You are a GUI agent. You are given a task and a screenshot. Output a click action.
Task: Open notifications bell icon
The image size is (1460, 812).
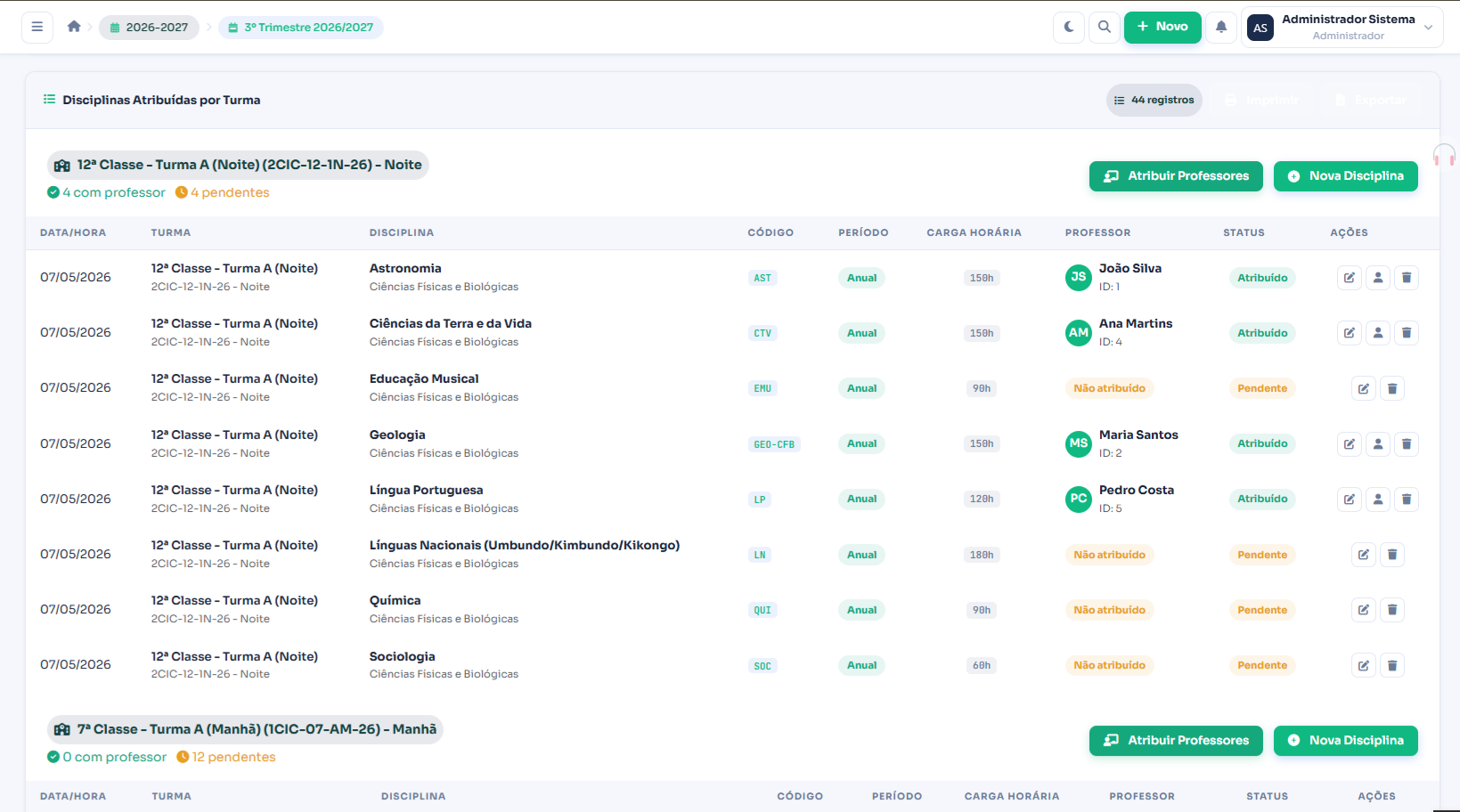coord(1221,27)
